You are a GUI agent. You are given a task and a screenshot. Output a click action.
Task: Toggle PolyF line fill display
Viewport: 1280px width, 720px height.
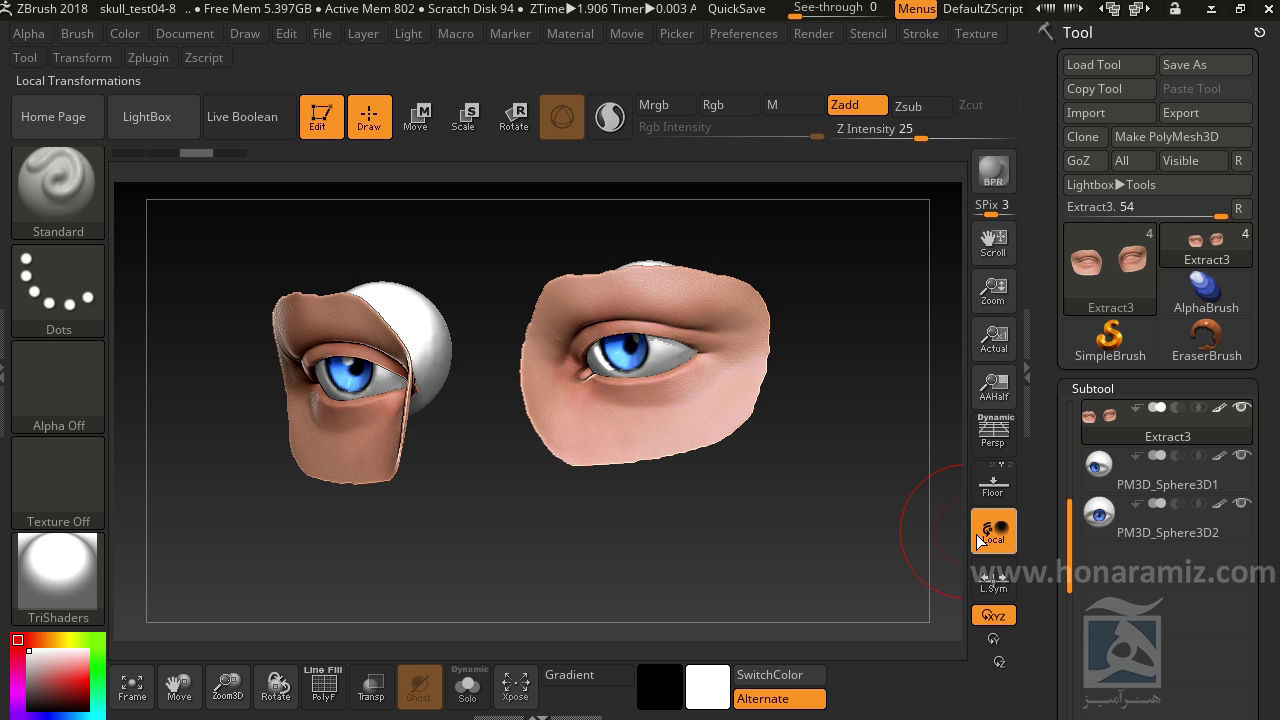tap(323, 687)
